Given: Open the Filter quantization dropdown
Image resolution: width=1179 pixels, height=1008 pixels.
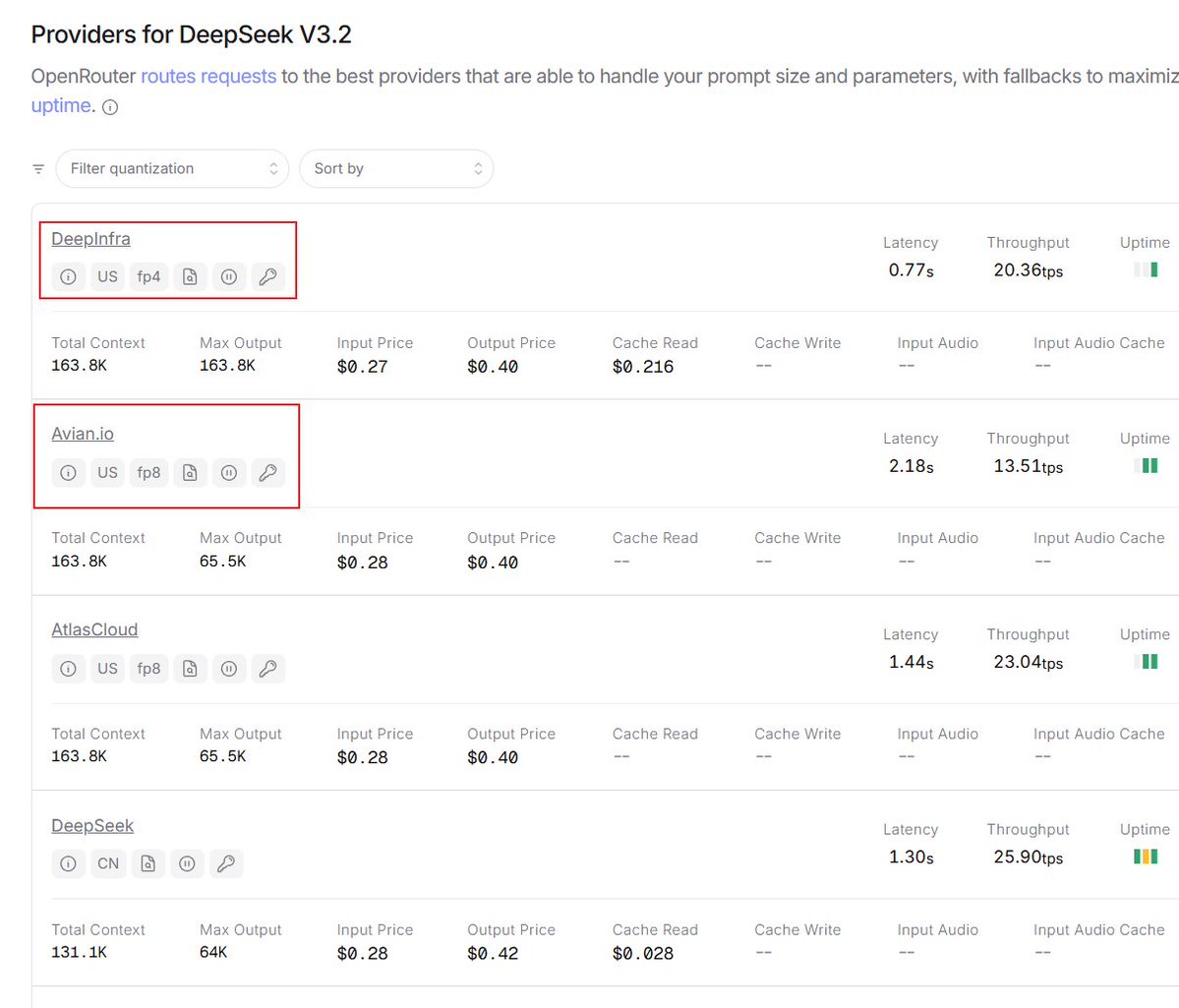Looking at the screenshot, I should point(172,169).
